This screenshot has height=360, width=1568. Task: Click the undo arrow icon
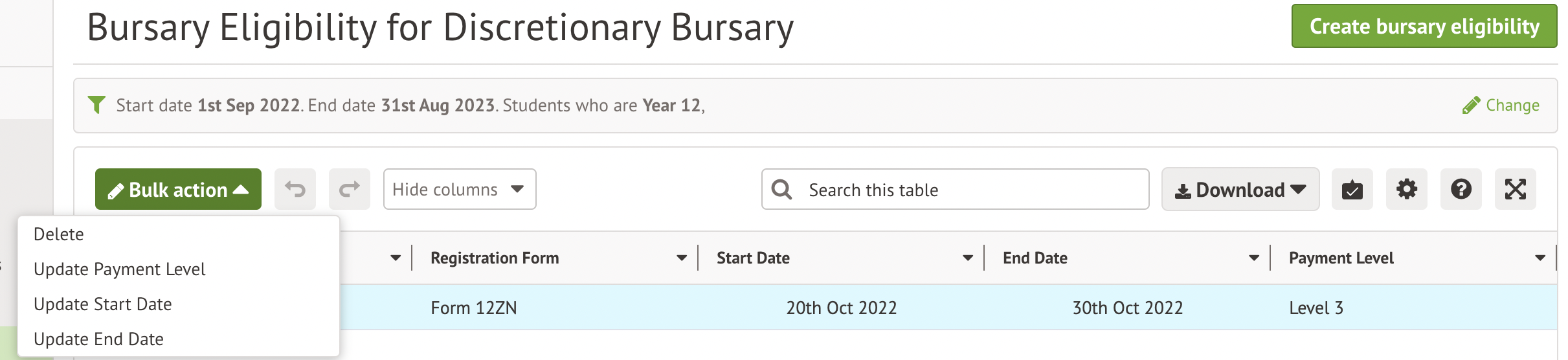[x=295, y=189]
